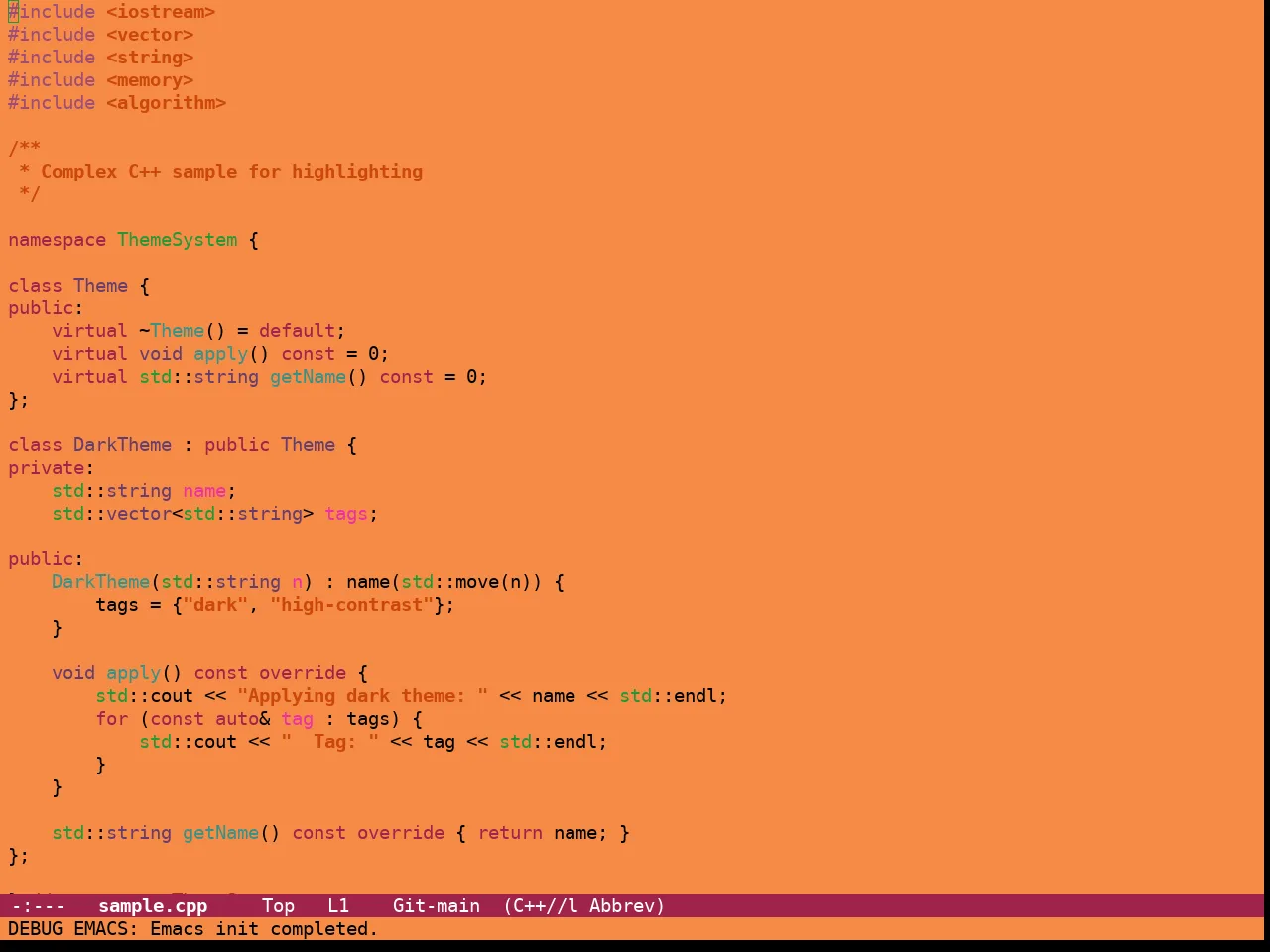
Task: Click the -:--- buffer status indicator
Action: (37, 905)
